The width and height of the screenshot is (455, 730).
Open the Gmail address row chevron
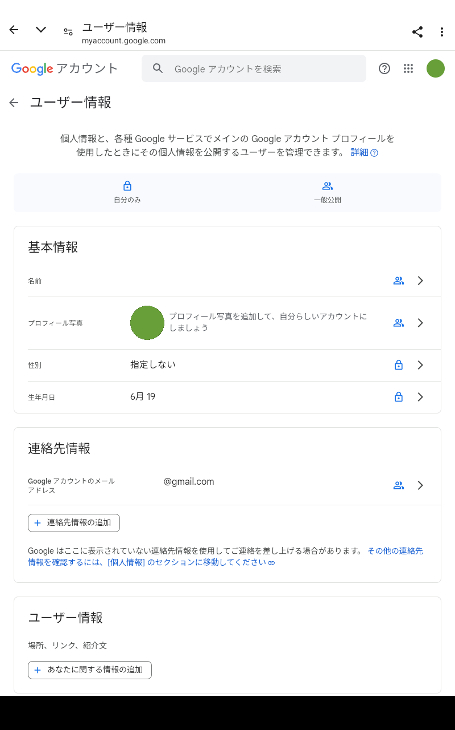[420, 485]
